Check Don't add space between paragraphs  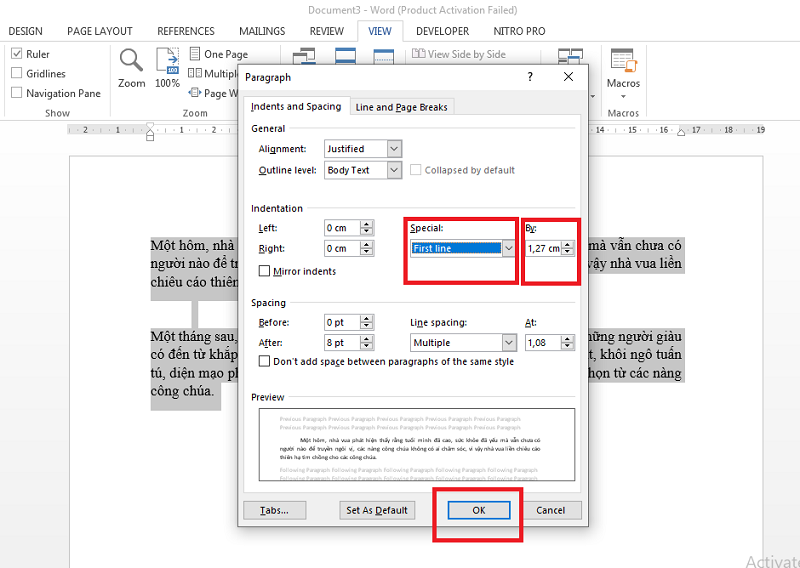point(264,361)
